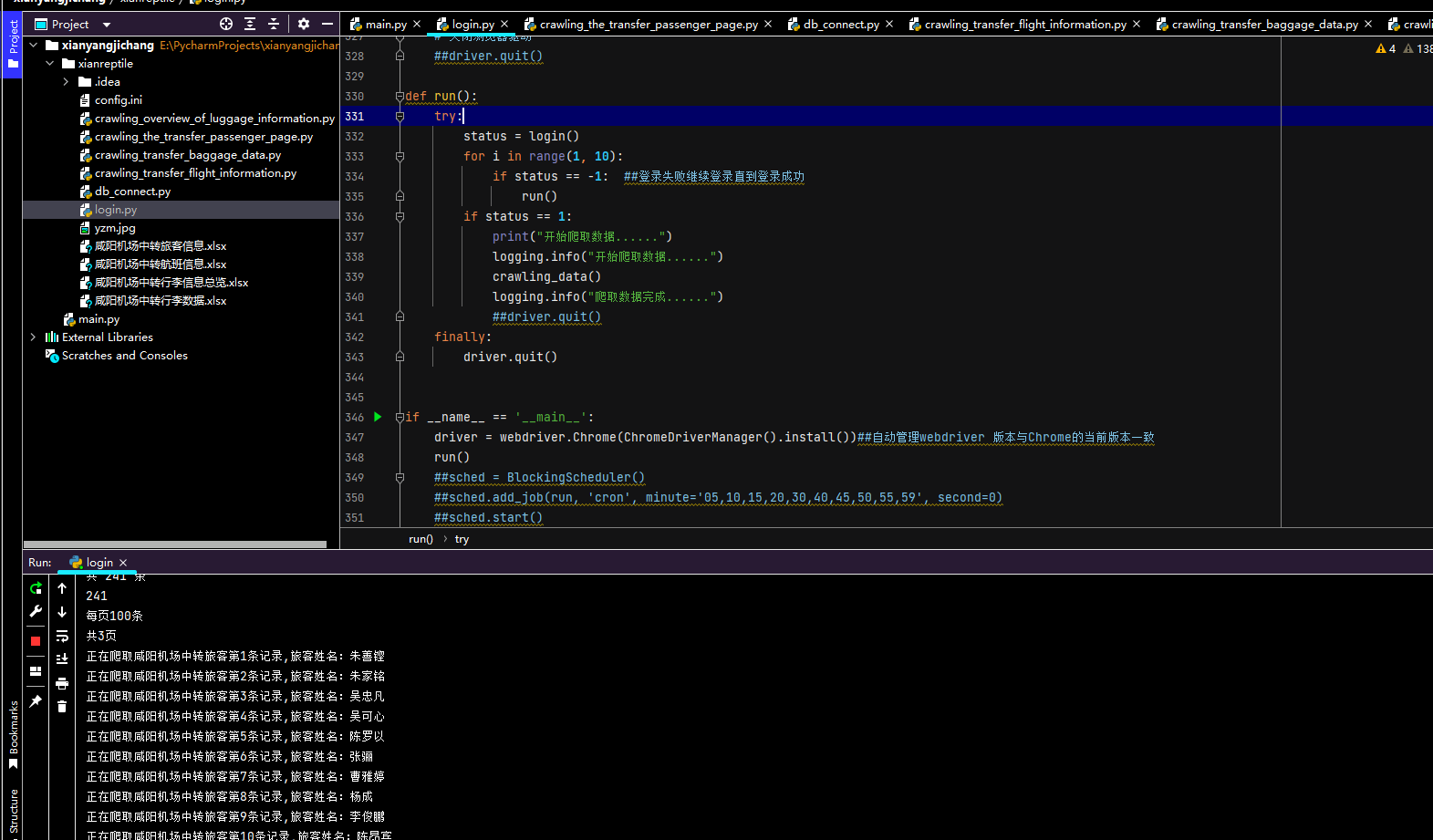Select opened file locate target icon
The width and height of the screenshot is (1433, 840).
[226, 24]
